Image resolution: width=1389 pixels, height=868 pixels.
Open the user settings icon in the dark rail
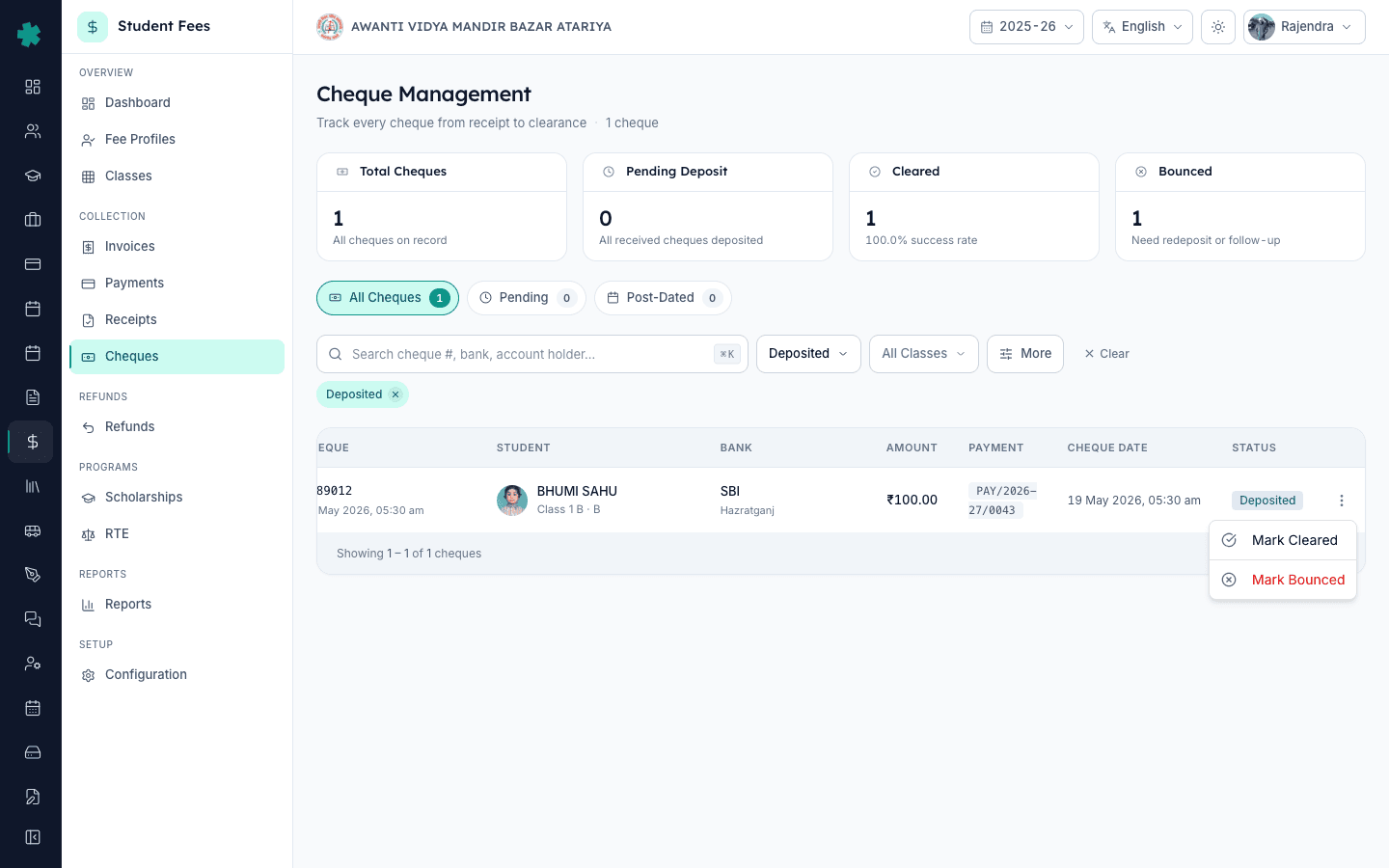[33, 664]
